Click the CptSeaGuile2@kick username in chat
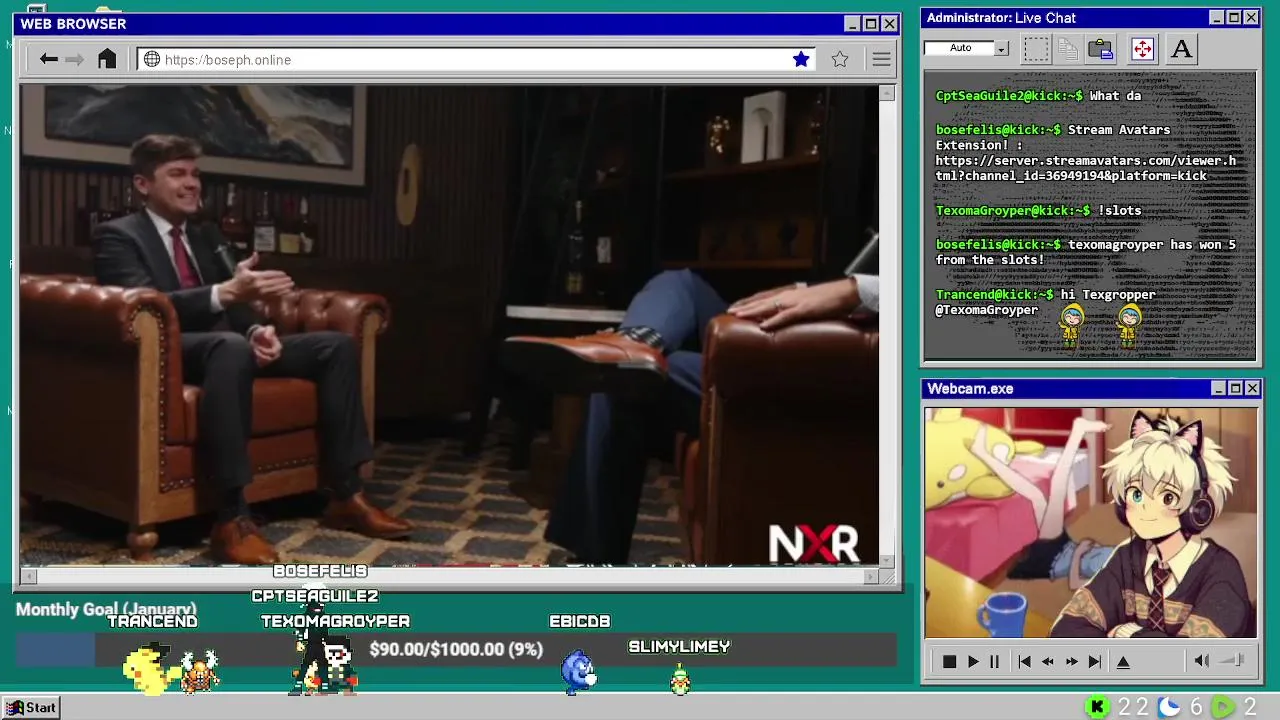 click(x=1009, y=96)
